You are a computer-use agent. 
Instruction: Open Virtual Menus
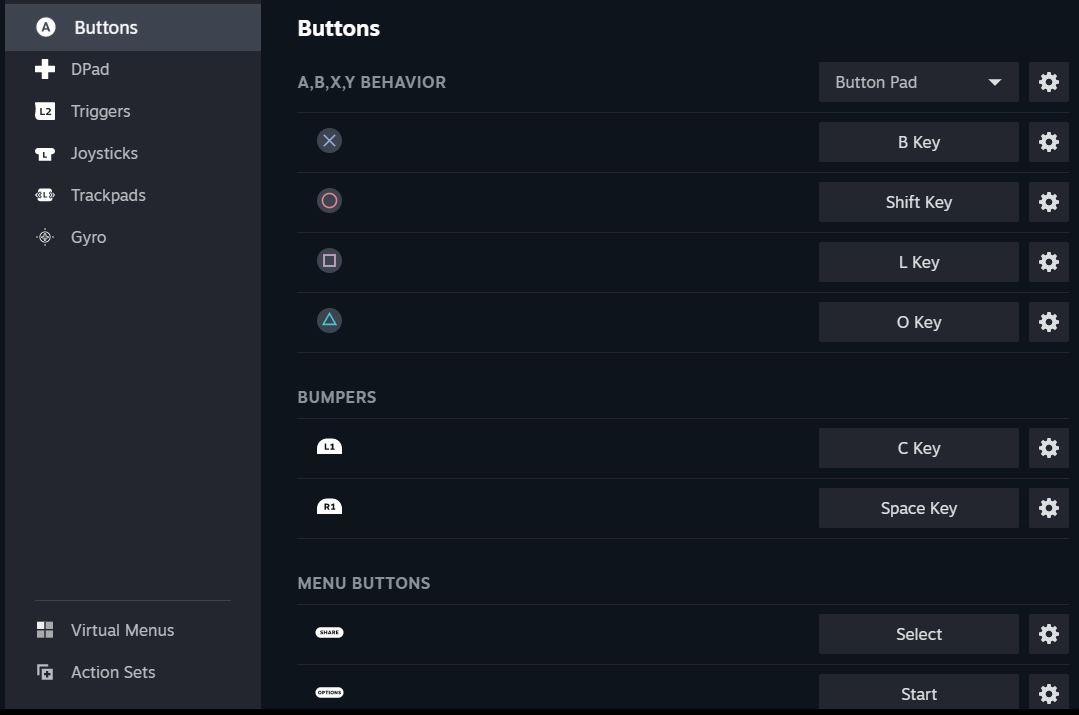(x=122, y=630)
